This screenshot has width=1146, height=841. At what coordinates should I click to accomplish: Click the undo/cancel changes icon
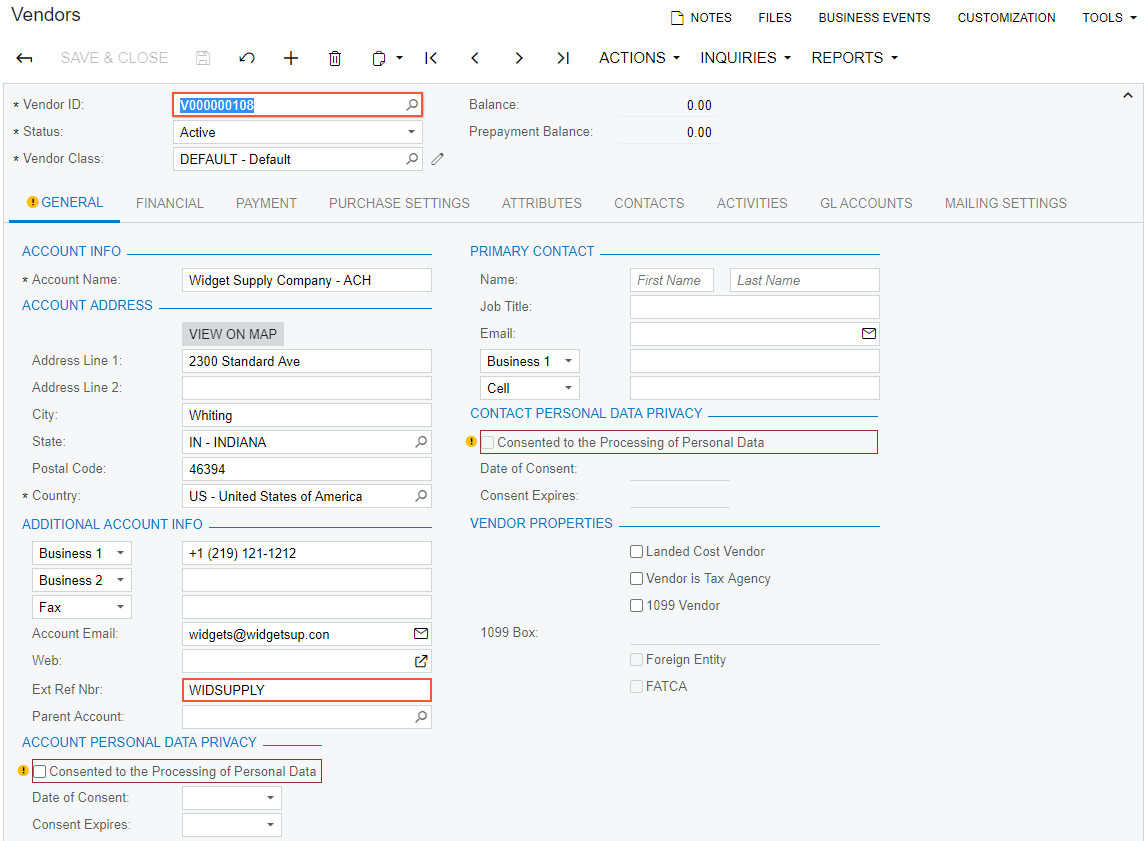(x=247, y=58)
